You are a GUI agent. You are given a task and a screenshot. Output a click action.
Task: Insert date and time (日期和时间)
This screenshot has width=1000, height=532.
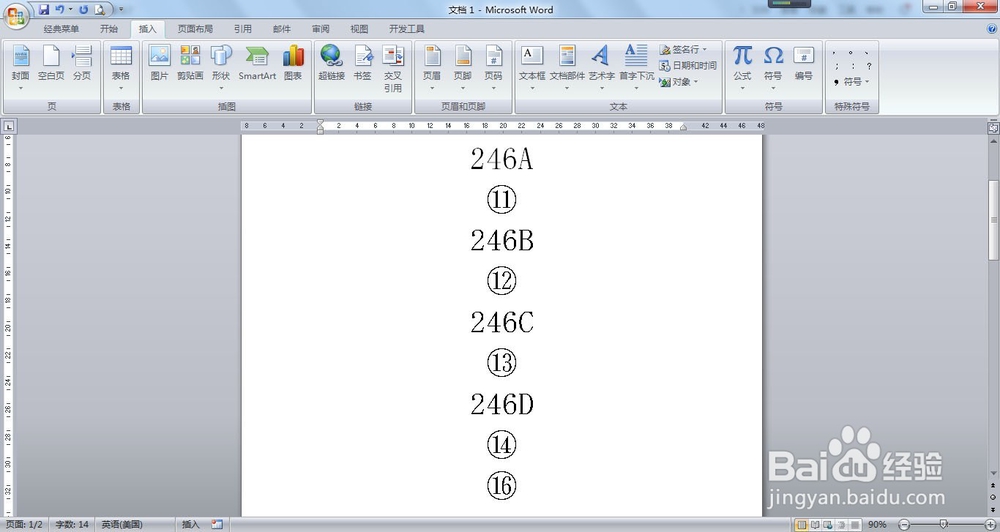[x=688, y=66]
